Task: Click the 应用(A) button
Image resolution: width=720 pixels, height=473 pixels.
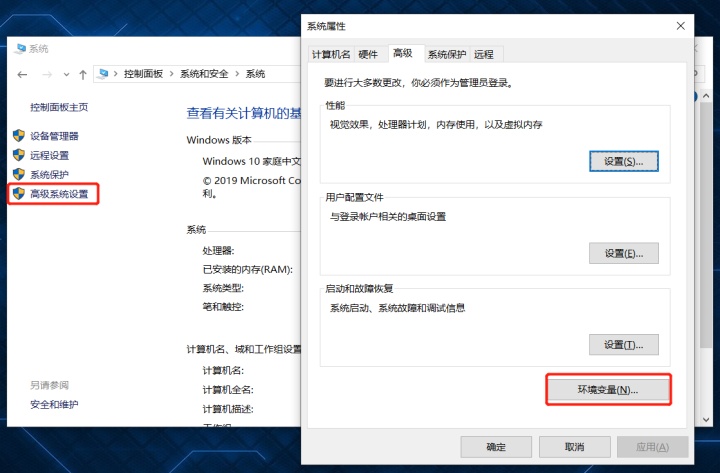Action: coord(652,447)
